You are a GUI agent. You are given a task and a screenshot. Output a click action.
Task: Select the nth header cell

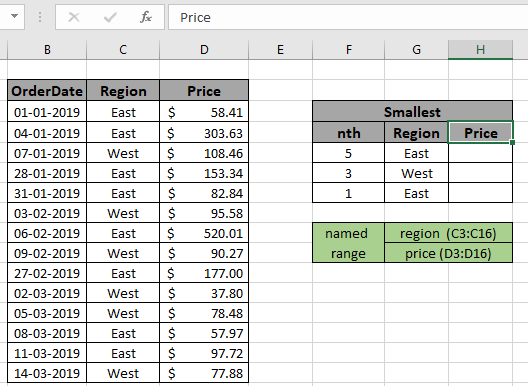point(349,133)
